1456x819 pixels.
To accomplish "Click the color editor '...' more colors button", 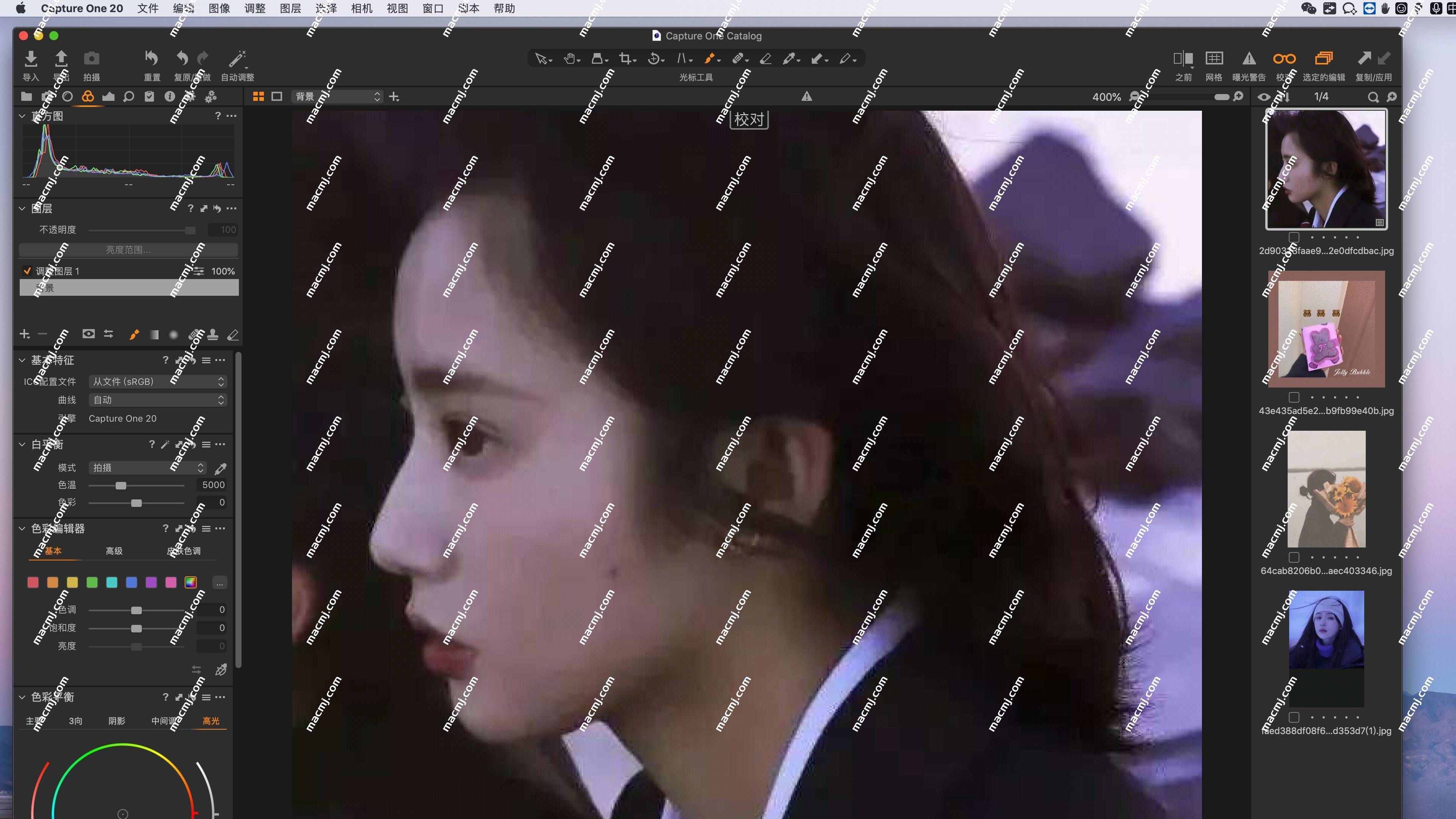I will tap(219, 583).
